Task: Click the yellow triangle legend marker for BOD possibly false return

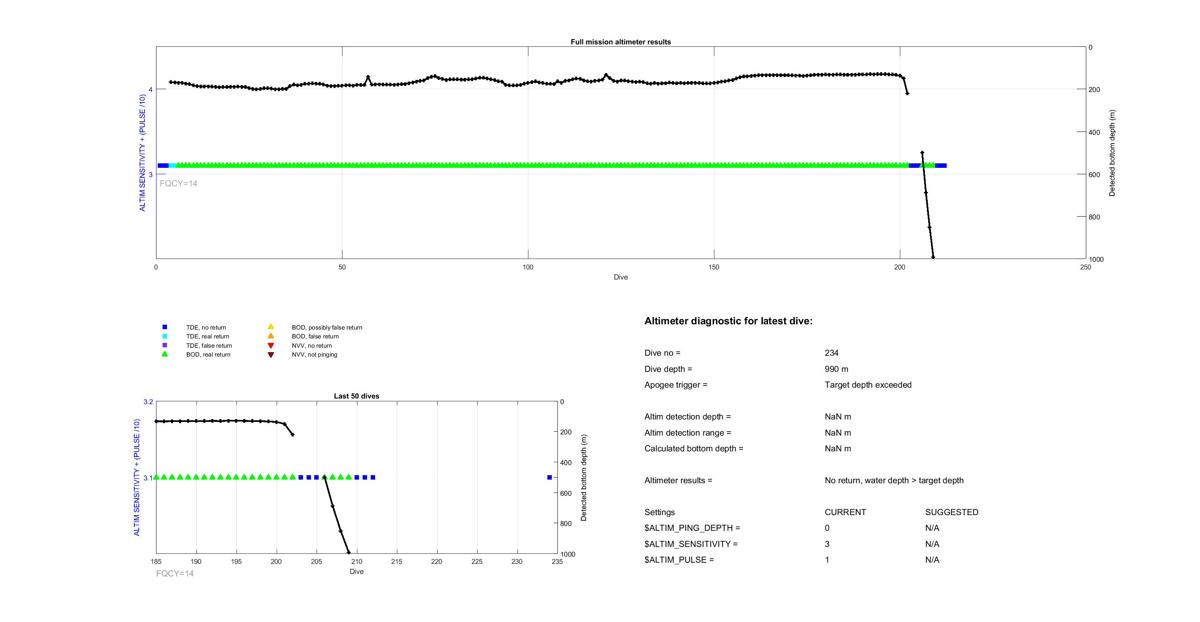Action: click(x=270, y=327)
